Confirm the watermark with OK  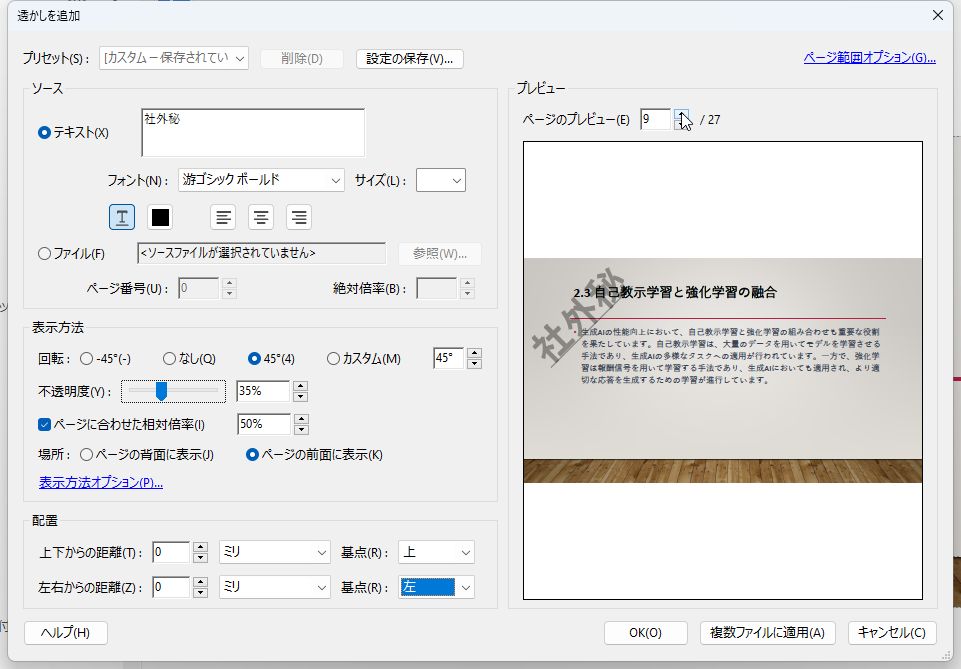(x=645, y=632)
